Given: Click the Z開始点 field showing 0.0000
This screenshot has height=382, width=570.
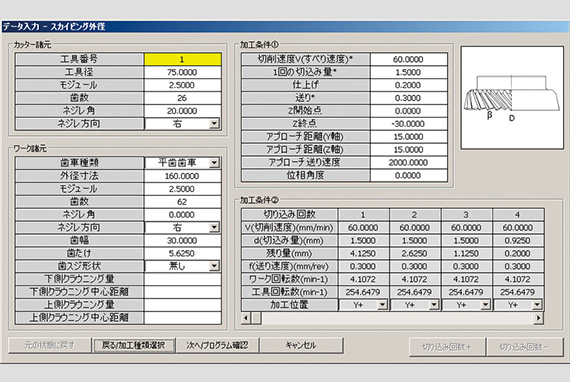Looking at the screenshot, I should tap(409, 111).
